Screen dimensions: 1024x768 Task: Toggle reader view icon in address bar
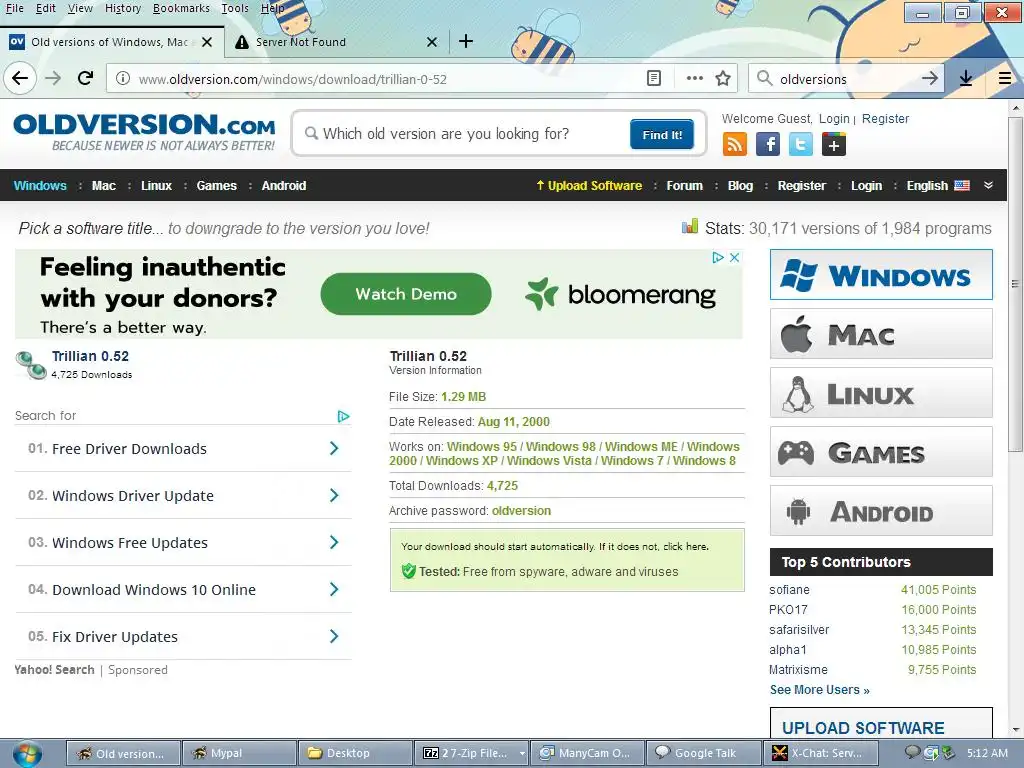654,79
